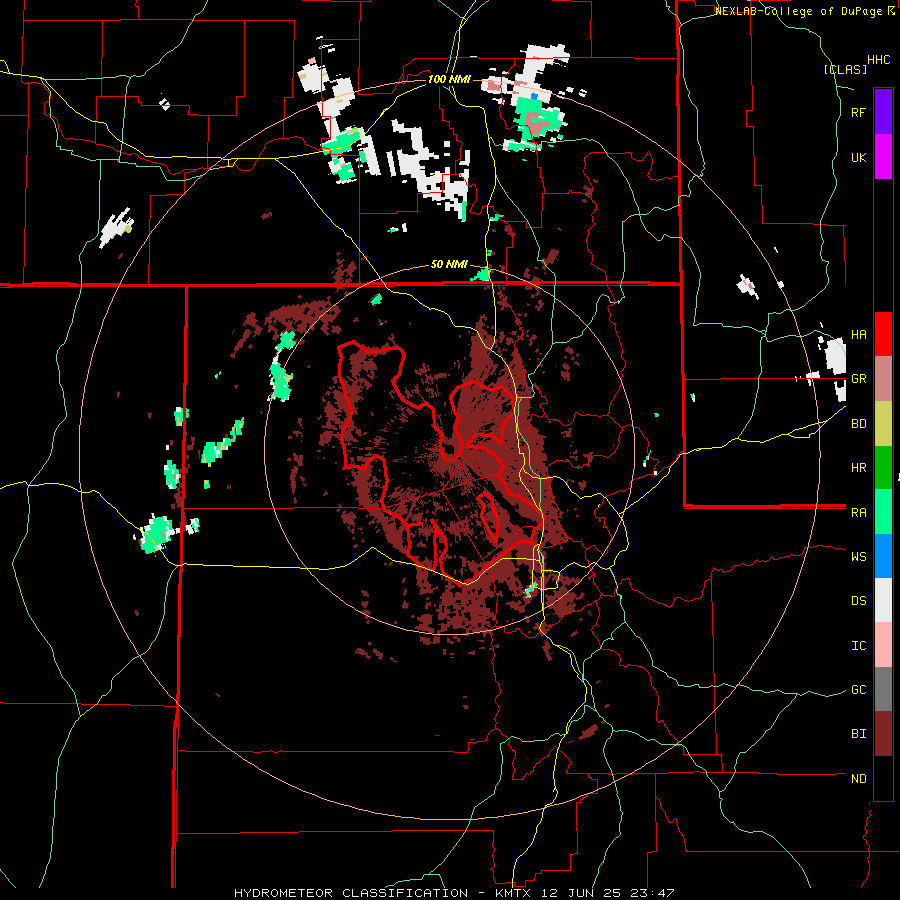
Task: Select the olive-yellow BD legend swatch
Action: pos(883,424)
